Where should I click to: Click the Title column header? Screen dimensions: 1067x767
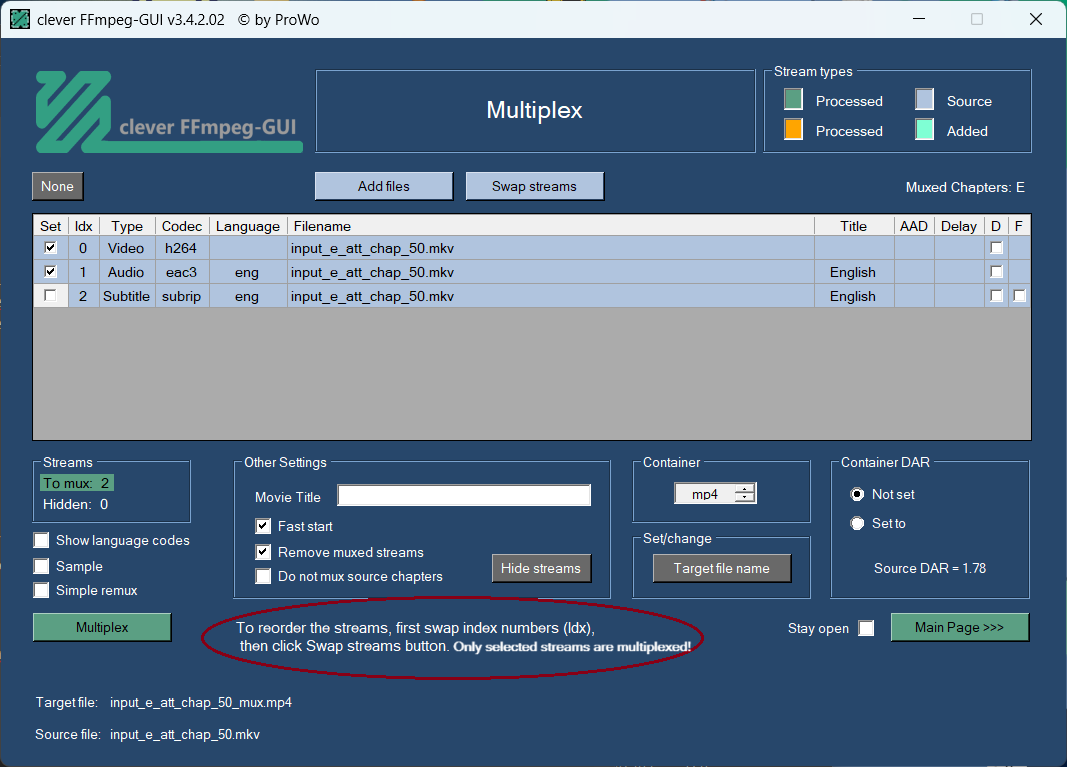pyautogui.click(x=853, y=226)
